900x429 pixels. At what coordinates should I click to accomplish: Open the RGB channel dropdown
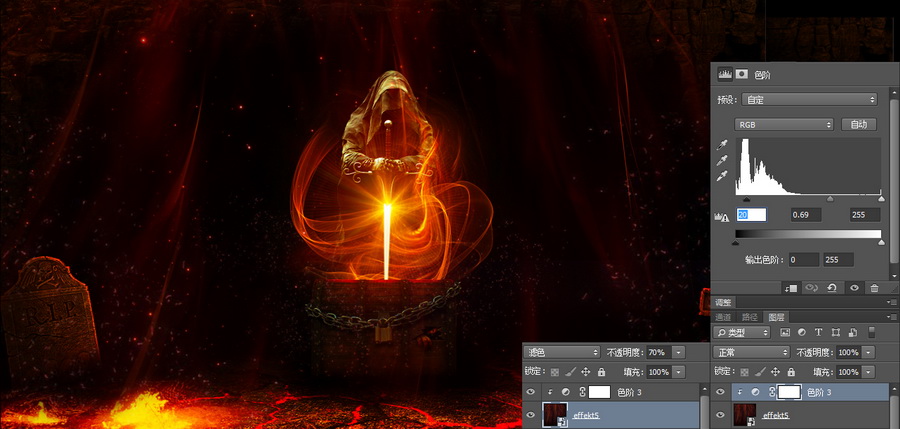tap(784, 125)
